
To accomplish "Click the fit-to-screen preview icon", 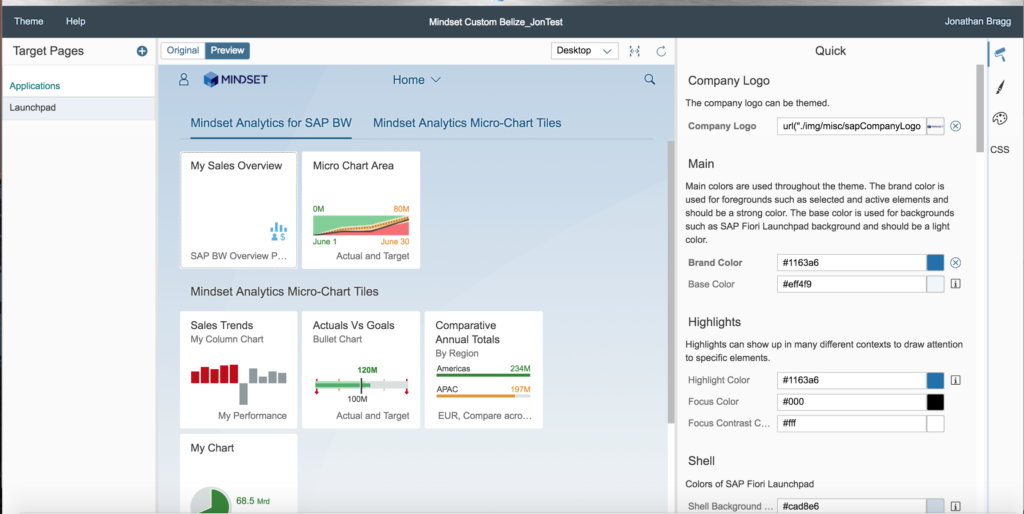I will 634,51.
